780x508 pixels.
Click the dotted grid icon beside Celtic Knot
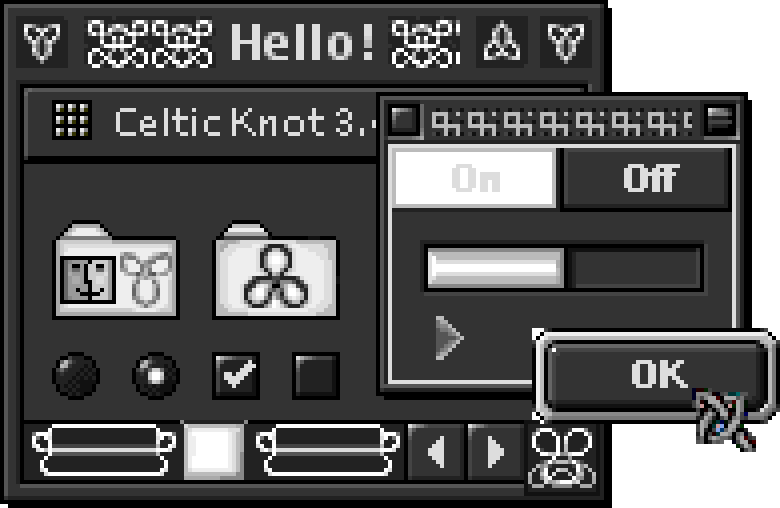coord(72,120)
